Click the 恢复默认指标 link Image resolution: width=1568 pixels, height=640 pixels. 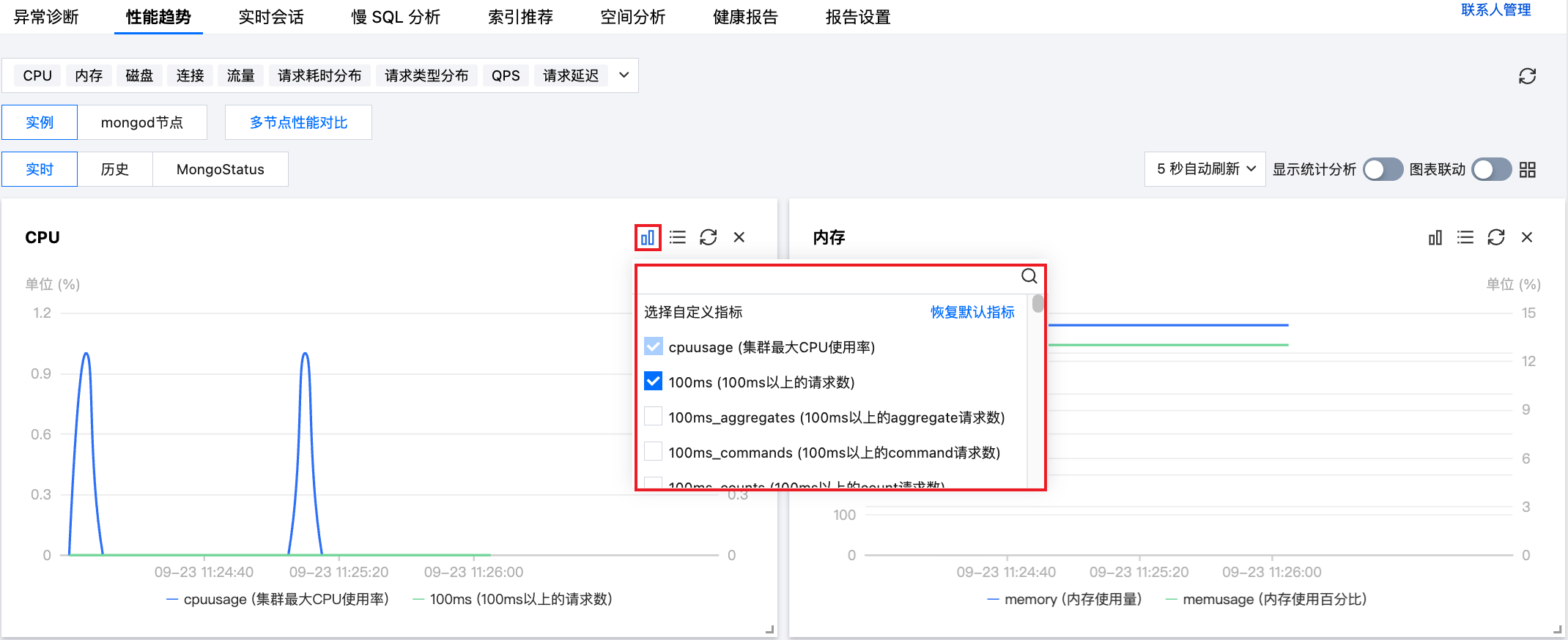(x=972, y=312)
